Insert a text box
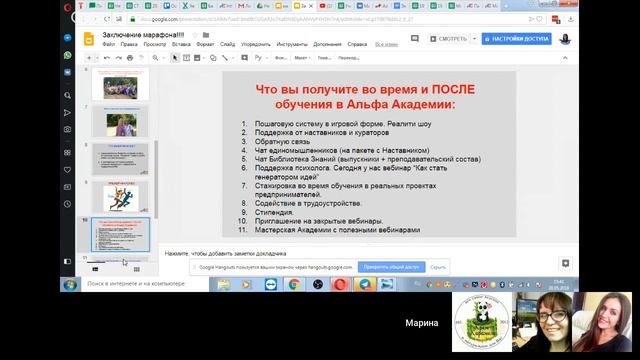The width and height of the screenshot is (640, 360). coord(187,58)
